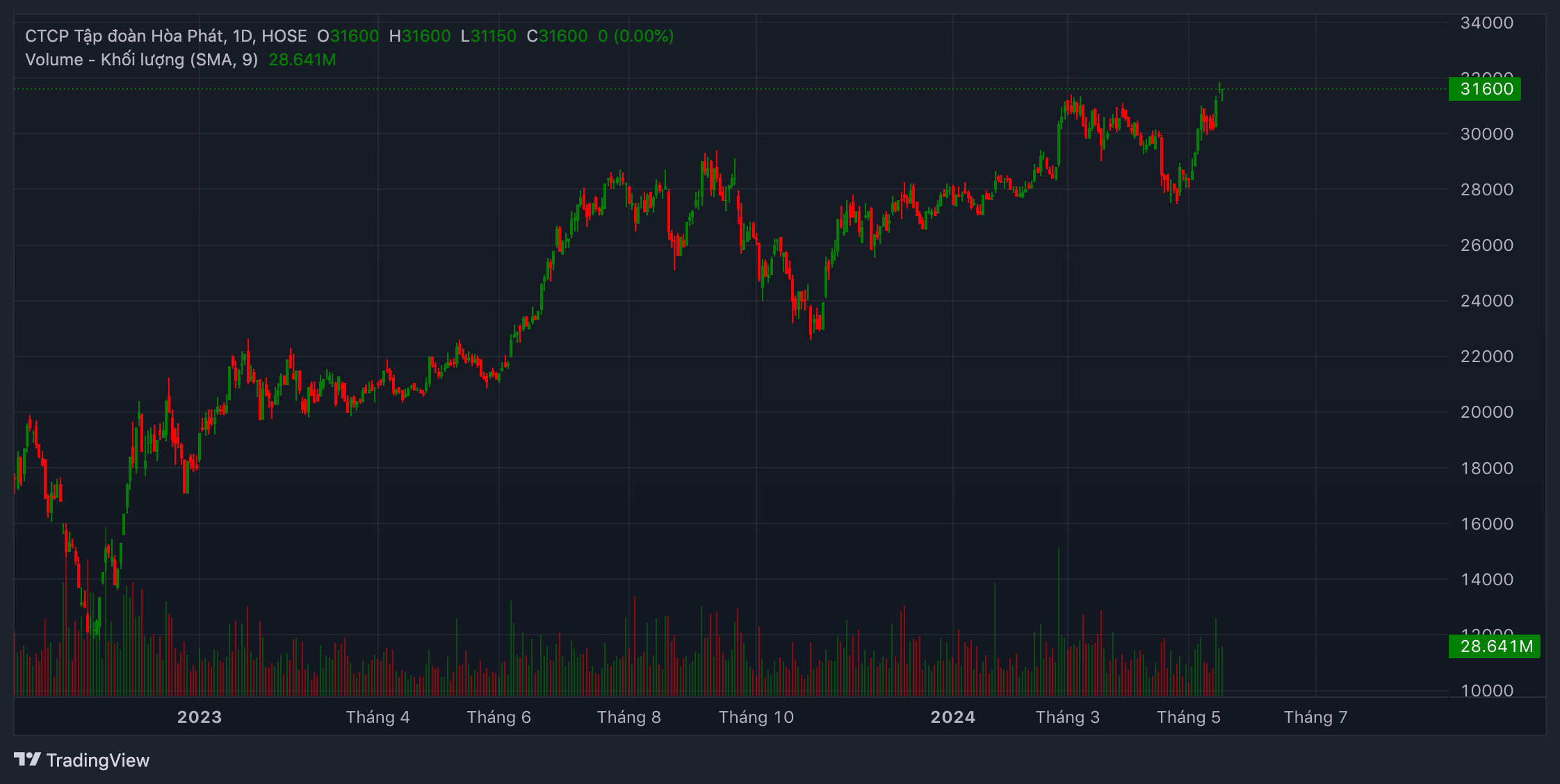Click the 18000 price axis value
This screenshot has height=784, width=1560.
pyautogui.click(x=1487, y=468)
